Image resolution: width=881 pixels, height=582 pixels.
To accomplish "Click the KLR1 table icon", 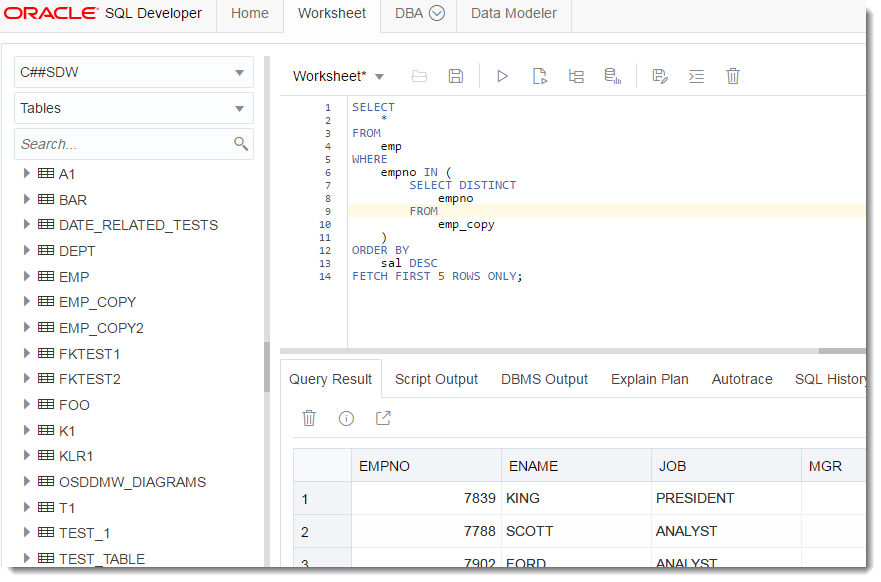I will 46,455.
